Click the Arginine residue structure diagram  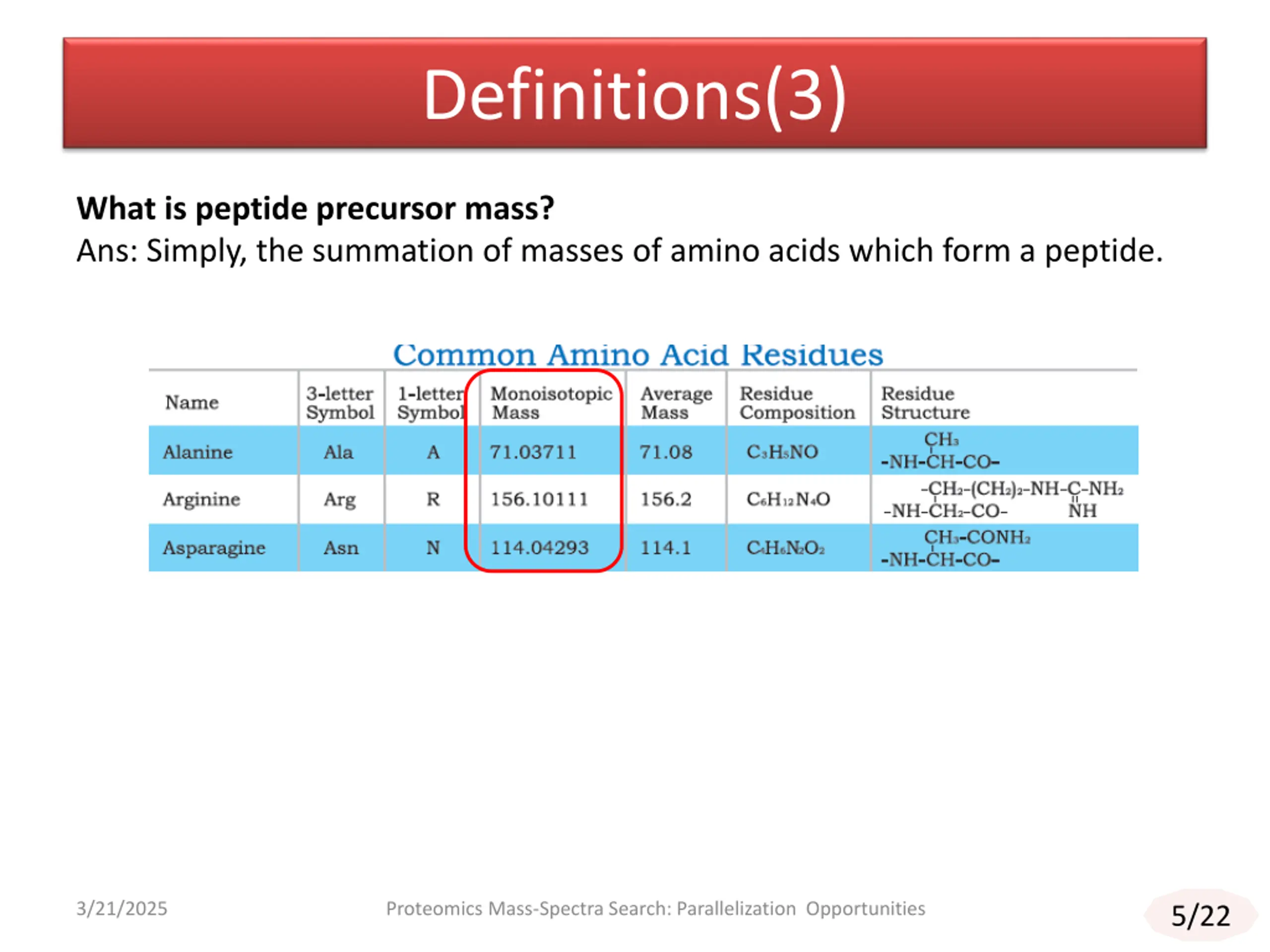(x=1003, y=500)
